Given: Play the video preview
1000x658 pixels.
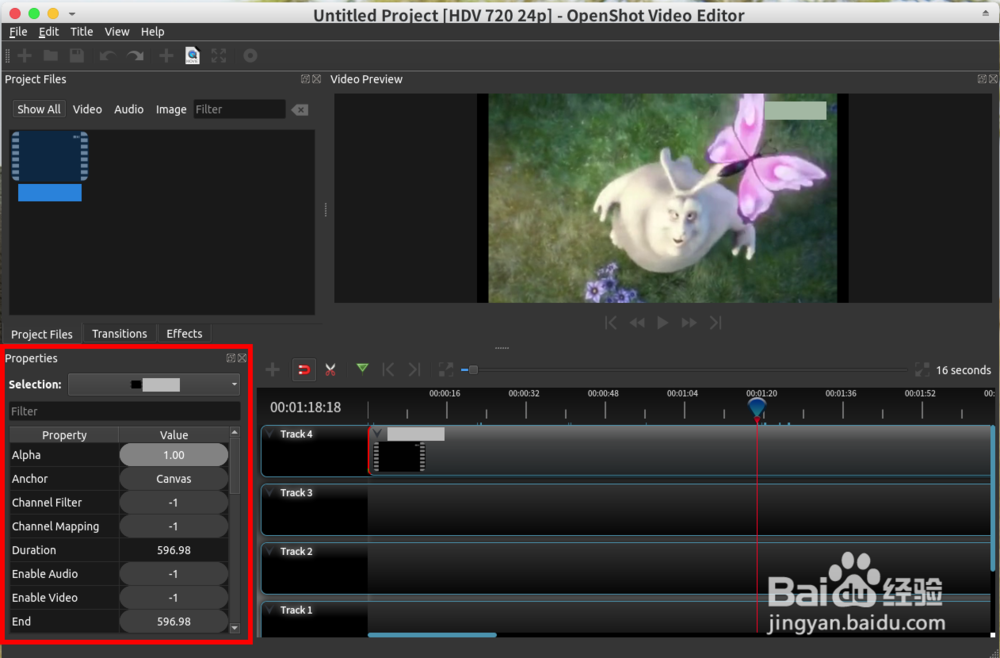Looking at the screenshot, I should [x=663, y=323].
